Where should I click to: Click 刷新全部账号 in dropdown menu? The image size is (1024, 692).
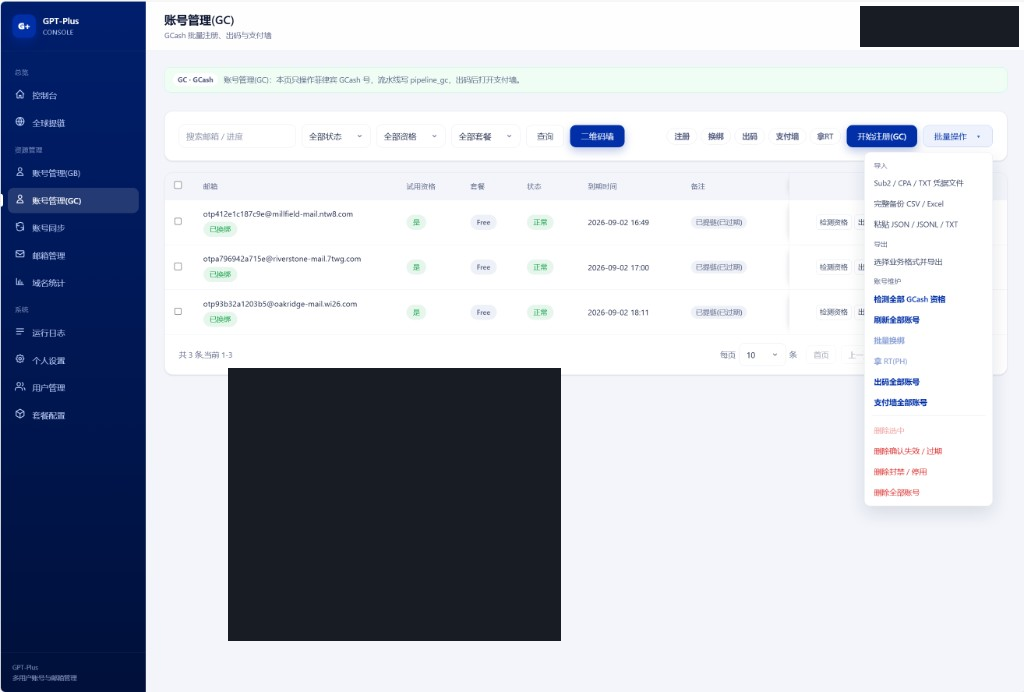click(x=928, y=320)
